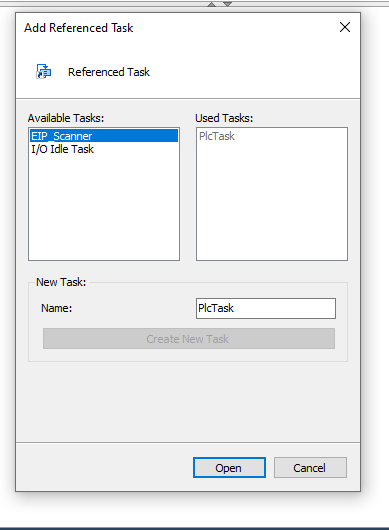389x530 pixels.
Task: Click the Name label
Action: [56, 308]
